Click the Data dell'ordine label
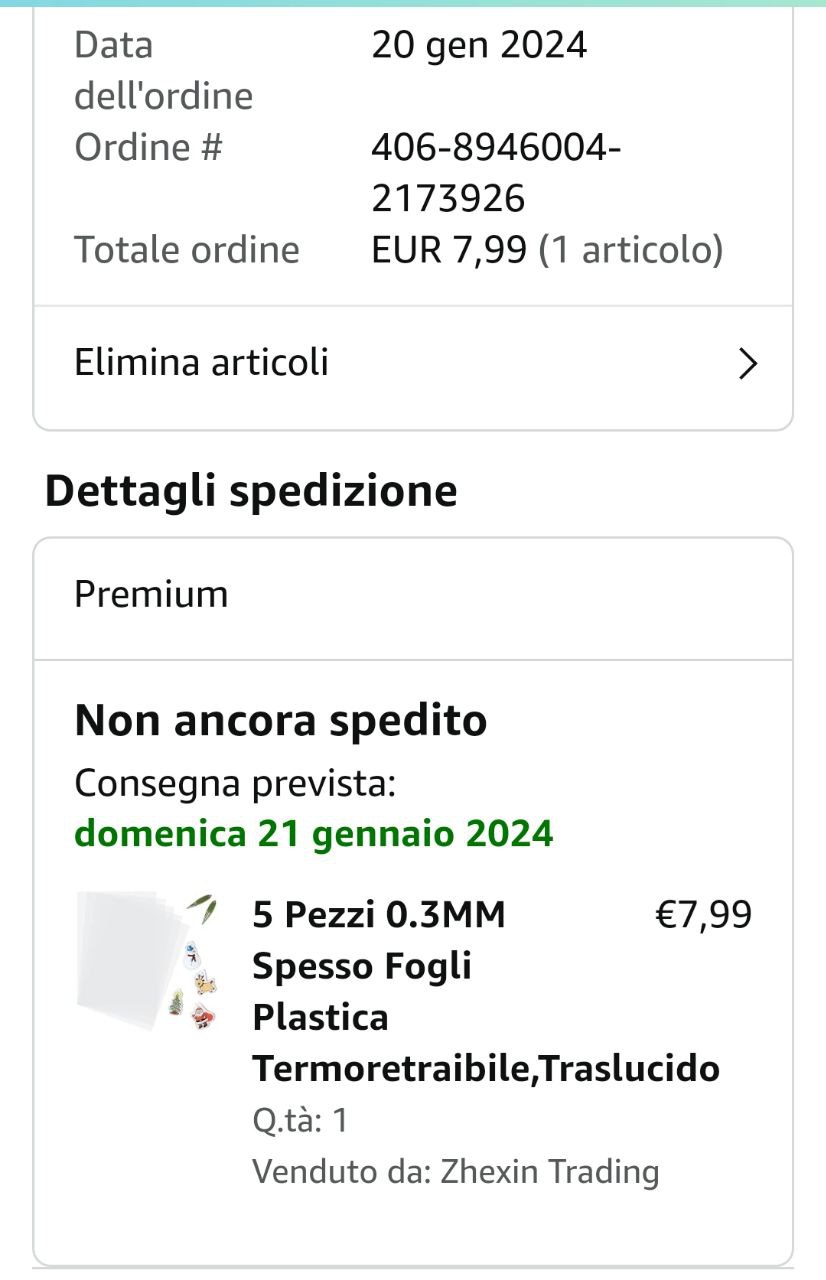 click(163, 70)
